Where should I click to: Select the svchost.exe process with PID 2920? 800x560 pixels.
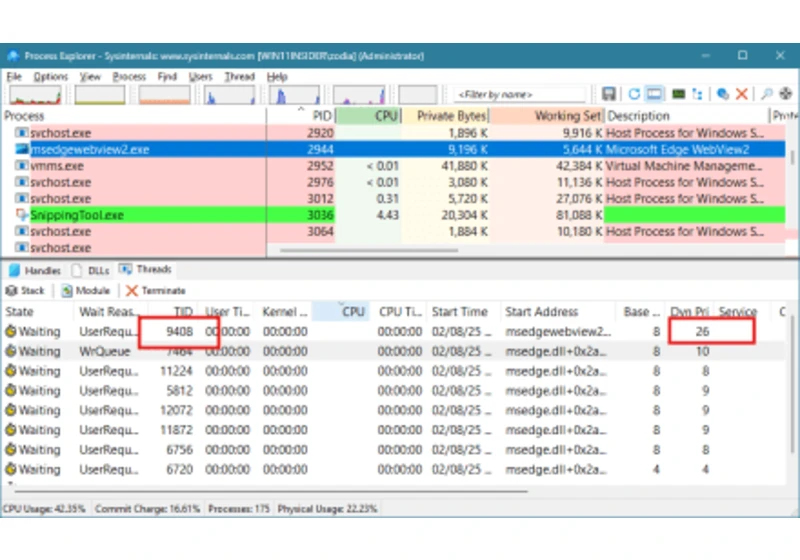pos(393,133)
